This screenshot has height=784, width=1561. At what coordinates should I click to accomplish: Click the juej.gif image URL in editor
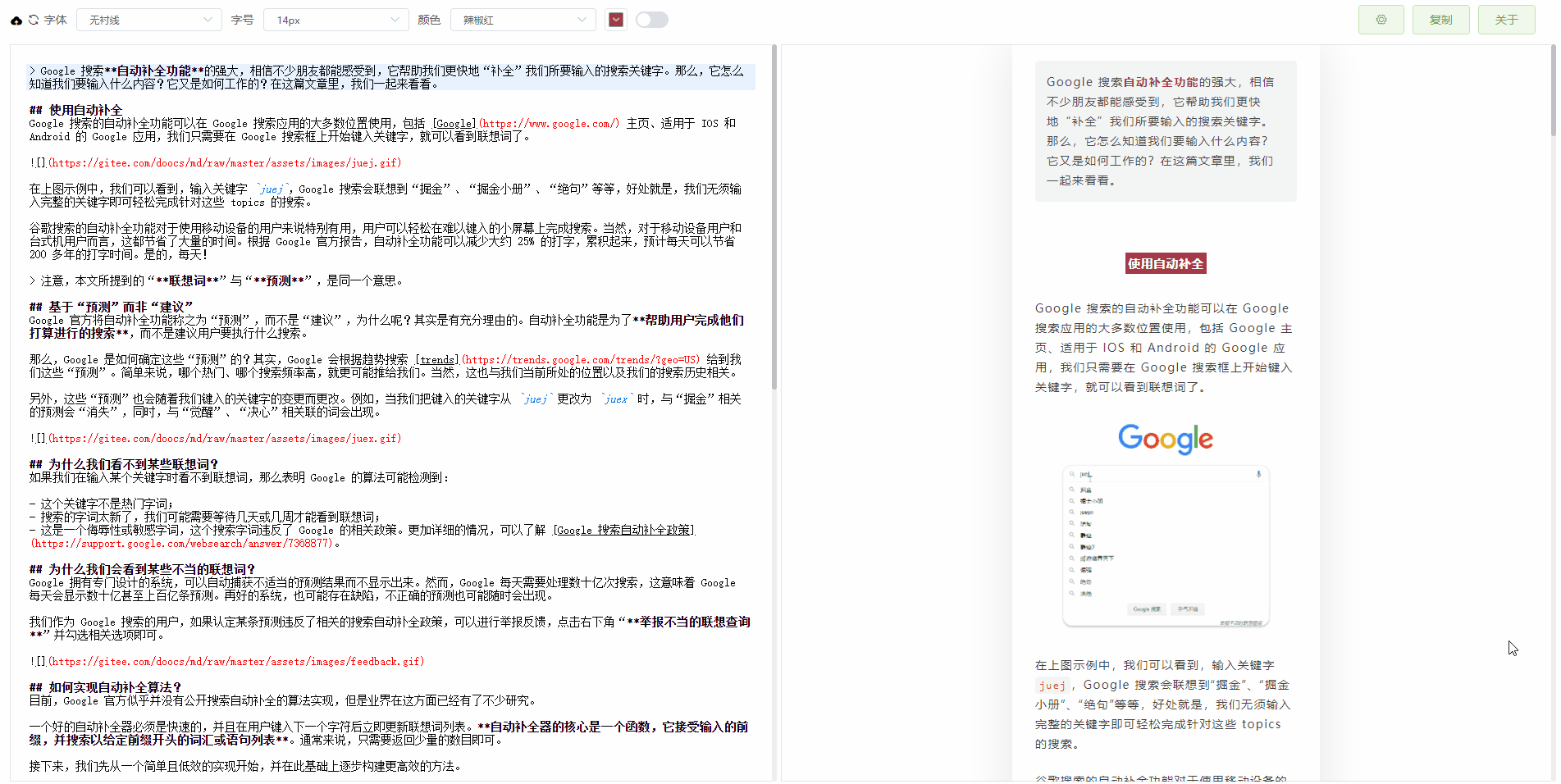tap(225, 163)
